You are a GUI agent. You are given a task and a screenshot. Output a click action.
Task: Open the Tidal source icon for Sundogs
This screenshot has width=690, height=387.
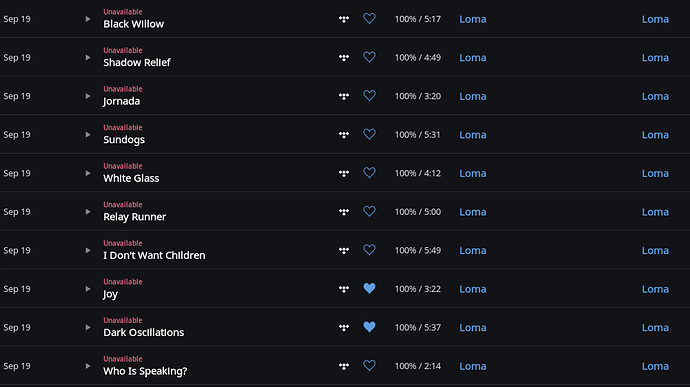[x=344, y=135]
